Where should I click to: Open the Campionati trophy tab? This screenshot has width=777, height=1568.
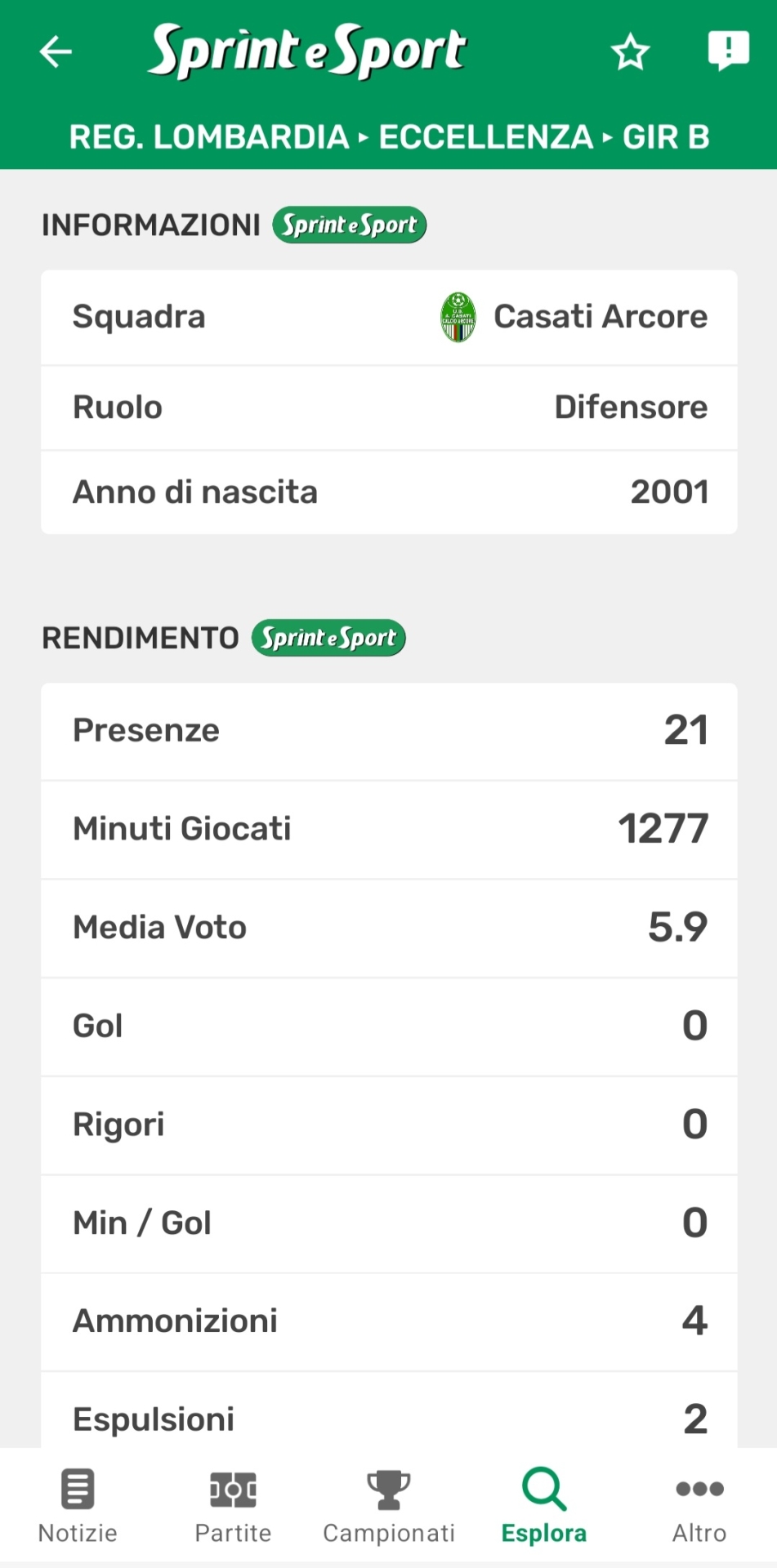[x=389, y=1505]
